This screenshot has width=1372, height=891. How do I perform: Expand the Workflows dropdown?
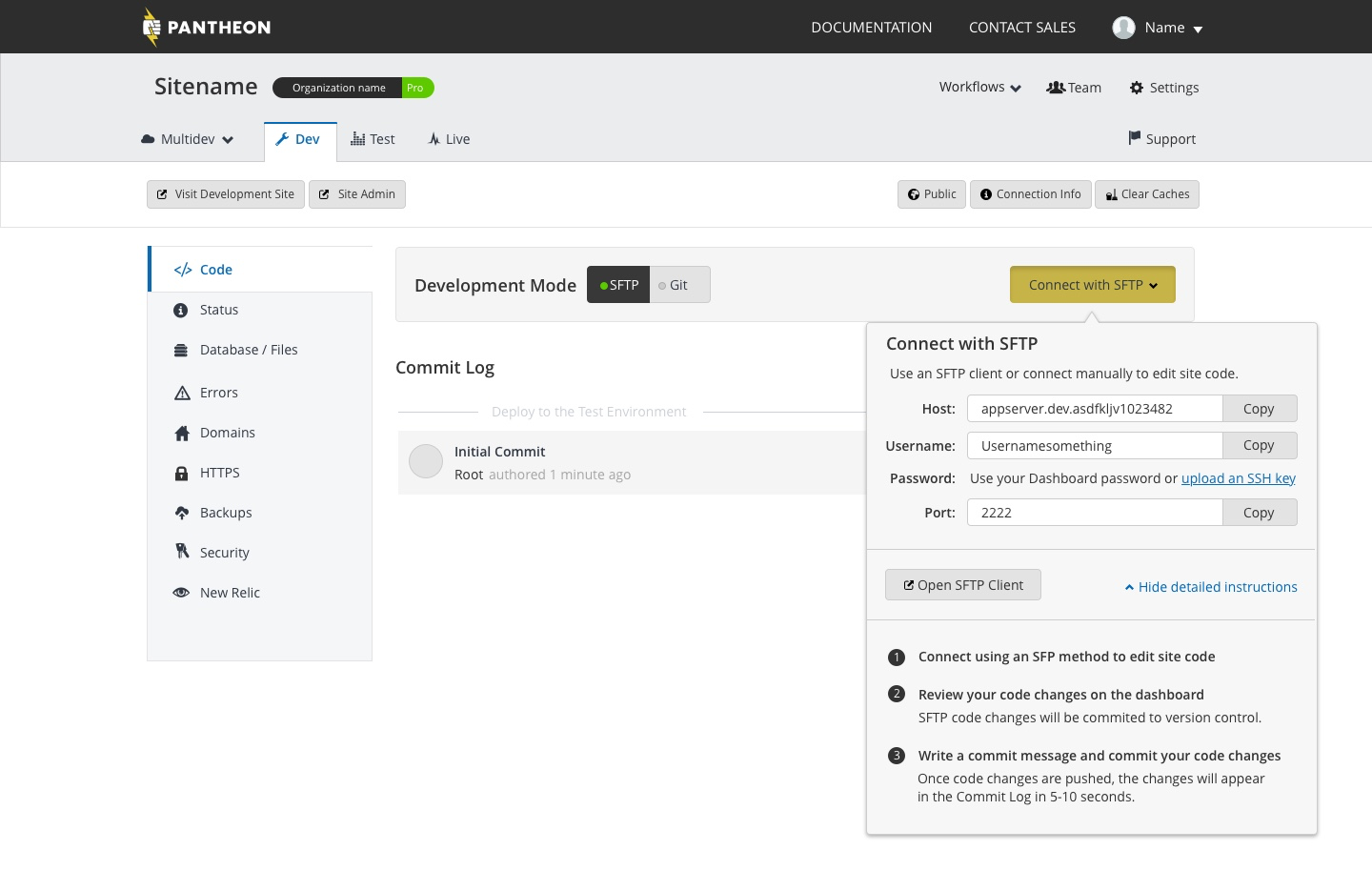tap(979, 87)
